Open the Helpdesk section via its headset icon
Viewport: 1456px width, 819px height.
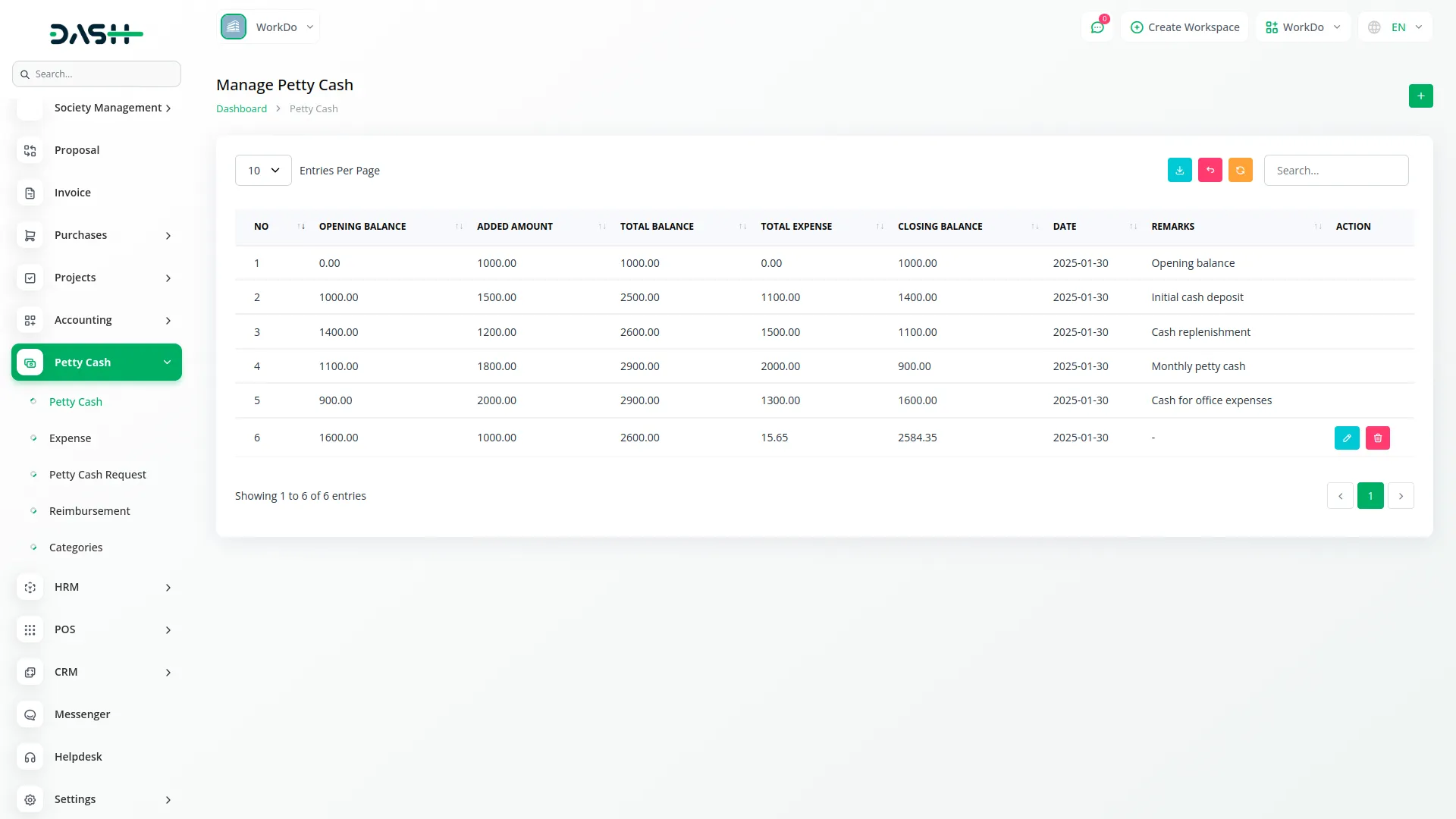coord(30,757)
